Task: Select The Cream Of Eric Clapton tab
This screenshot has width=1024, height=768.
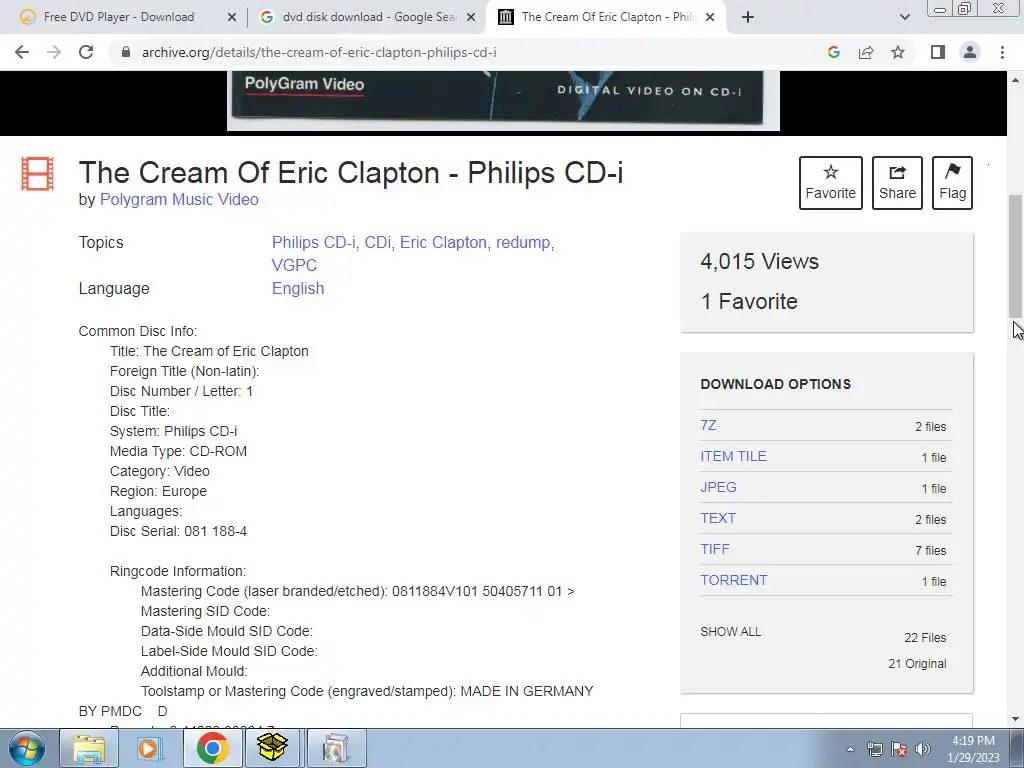Action: click(607, 17)
